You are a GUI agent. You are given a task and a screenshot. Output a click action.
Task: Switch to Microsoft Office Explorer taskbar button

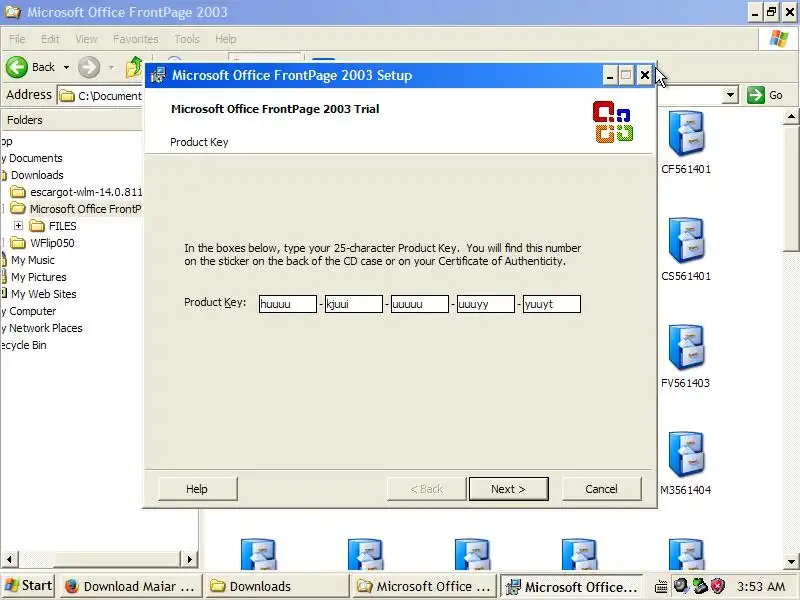click(424, 586)
